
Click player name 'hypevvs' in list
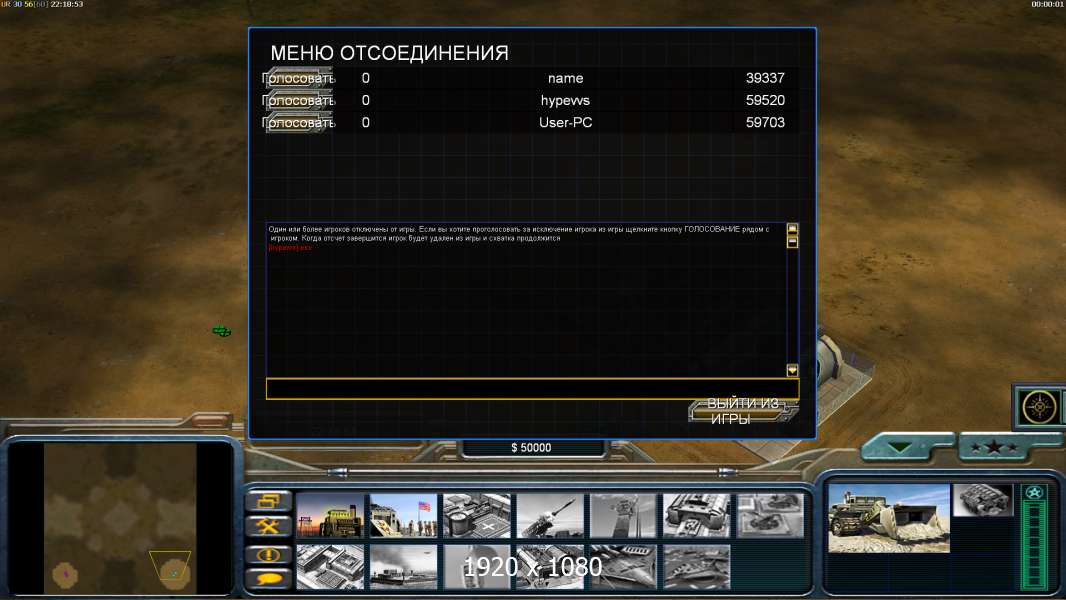pyautogui.click(x=566, y=101)
